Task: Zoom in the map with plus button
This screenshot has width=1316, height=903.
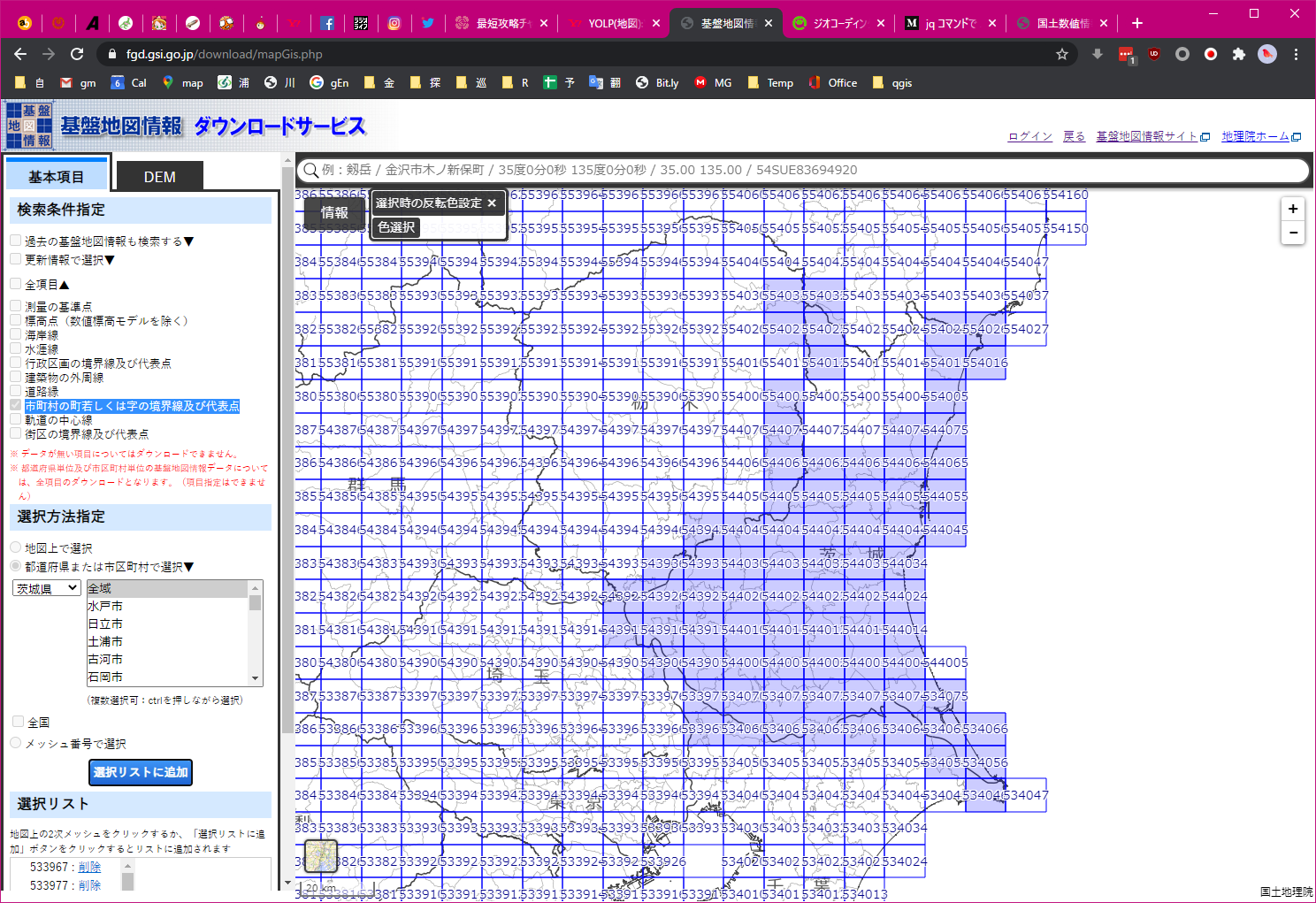Action: point(1292,210)
